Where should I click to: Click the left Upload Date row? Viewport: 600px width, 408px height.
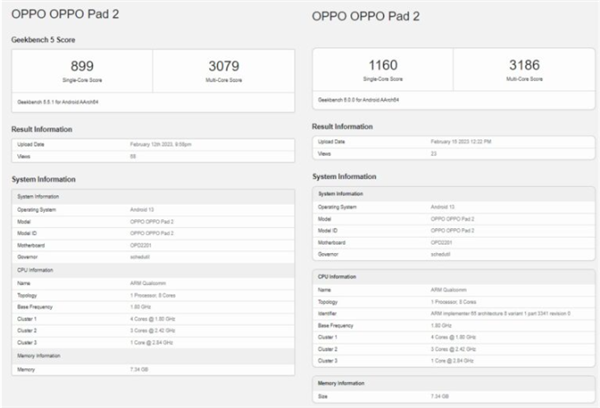tap(150, 146)
